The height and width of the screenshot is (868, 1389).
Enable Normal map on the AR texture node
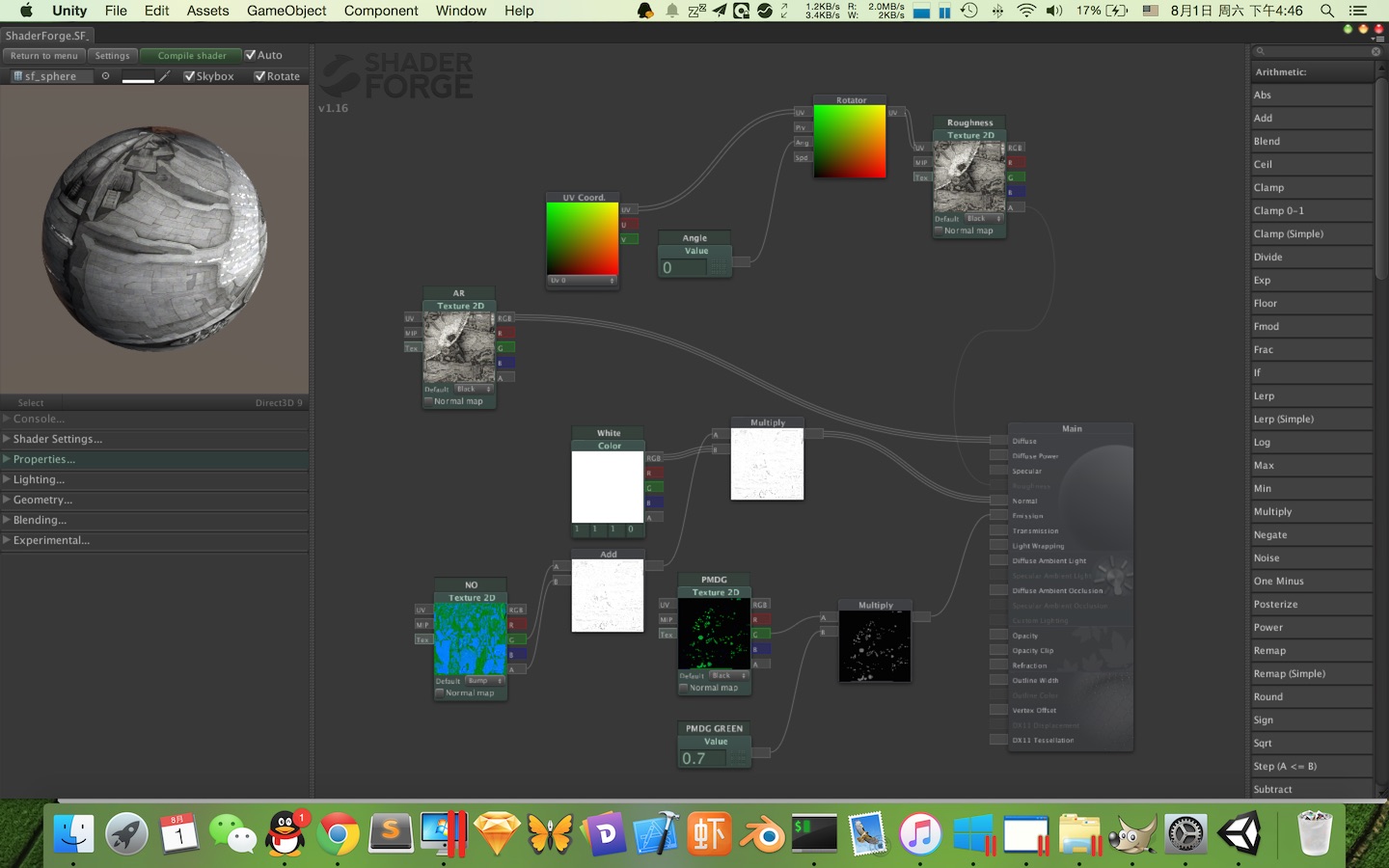point(428,401)
